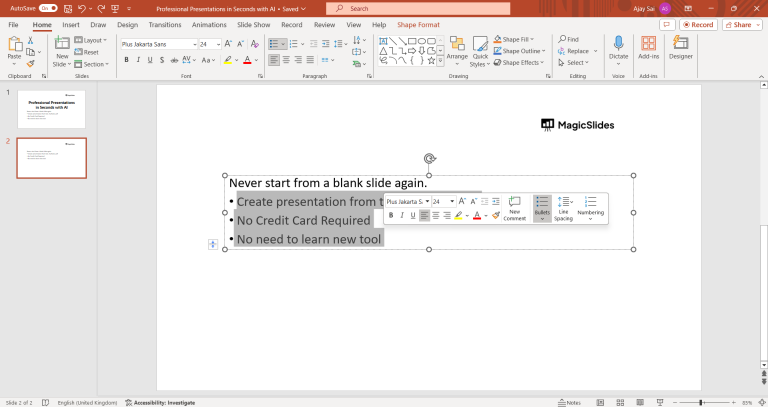The image size is (768, 407).
Task: Toggle Italic on the mini toolbar
Action: click(x=402, y=215)
